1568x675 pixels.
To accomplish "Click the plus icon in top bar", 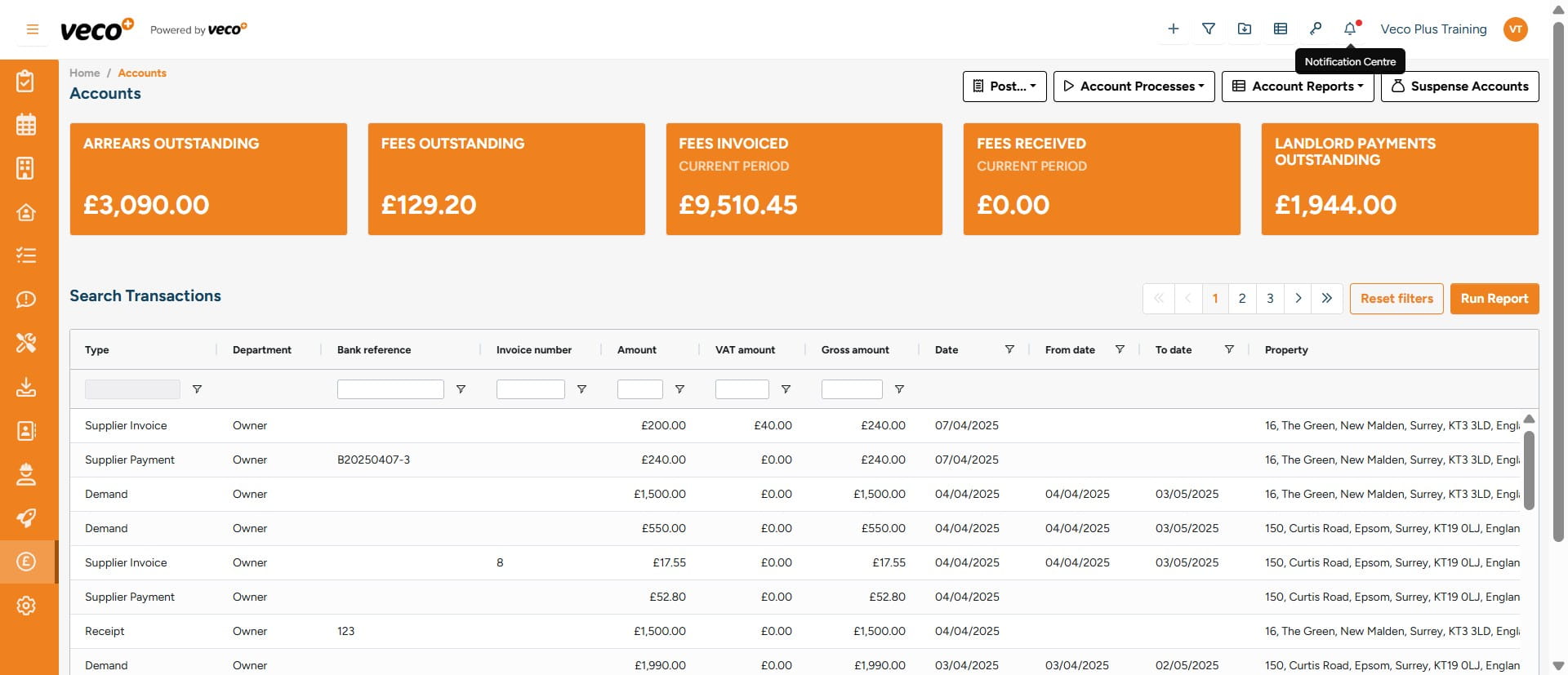I will point(1173,29).
